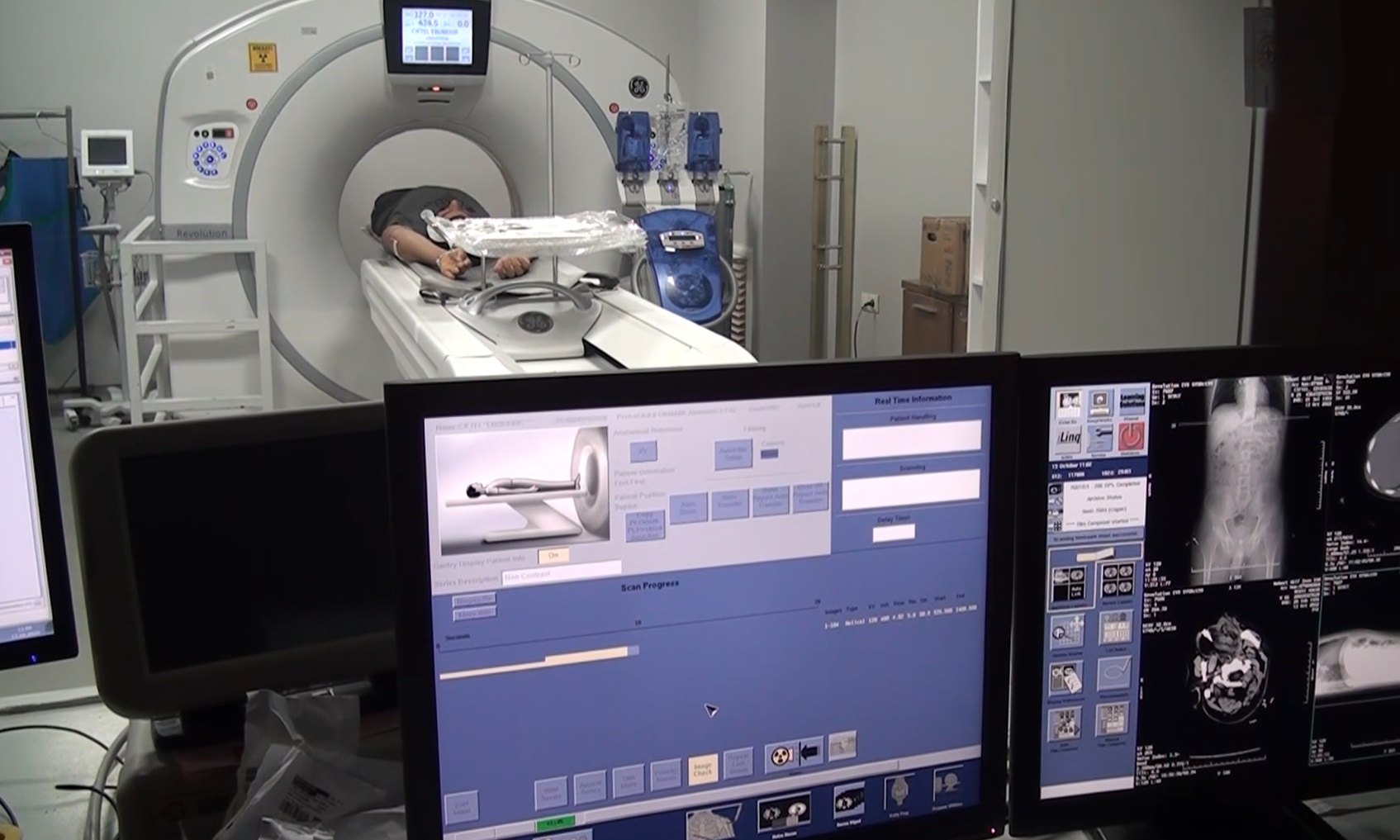Click the radiation symbol scan icon
1400x840 pixels.
click(781, 755)
